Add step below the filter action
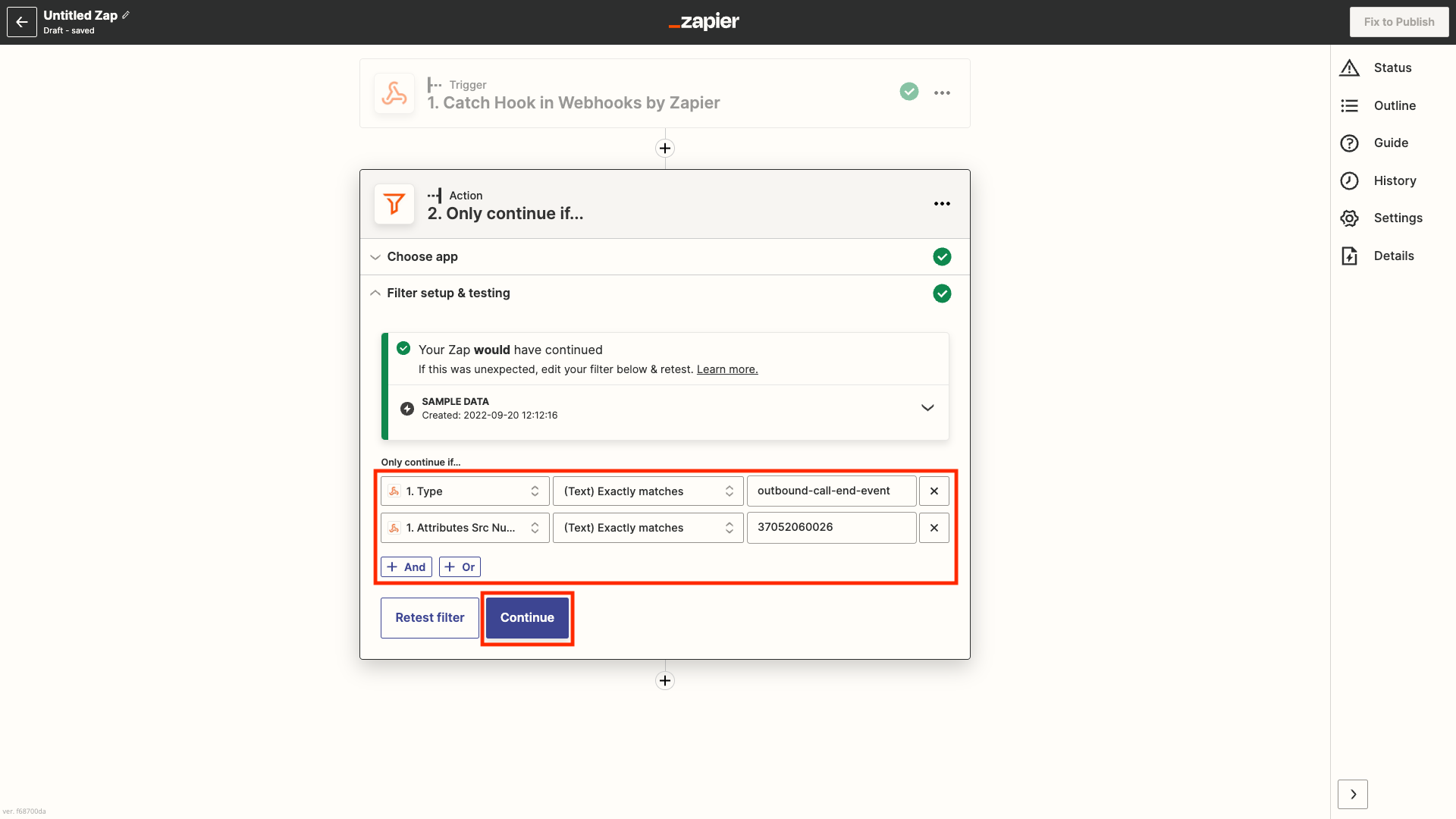Screen dimensions: 1456x819 click(x=665, y=680)
